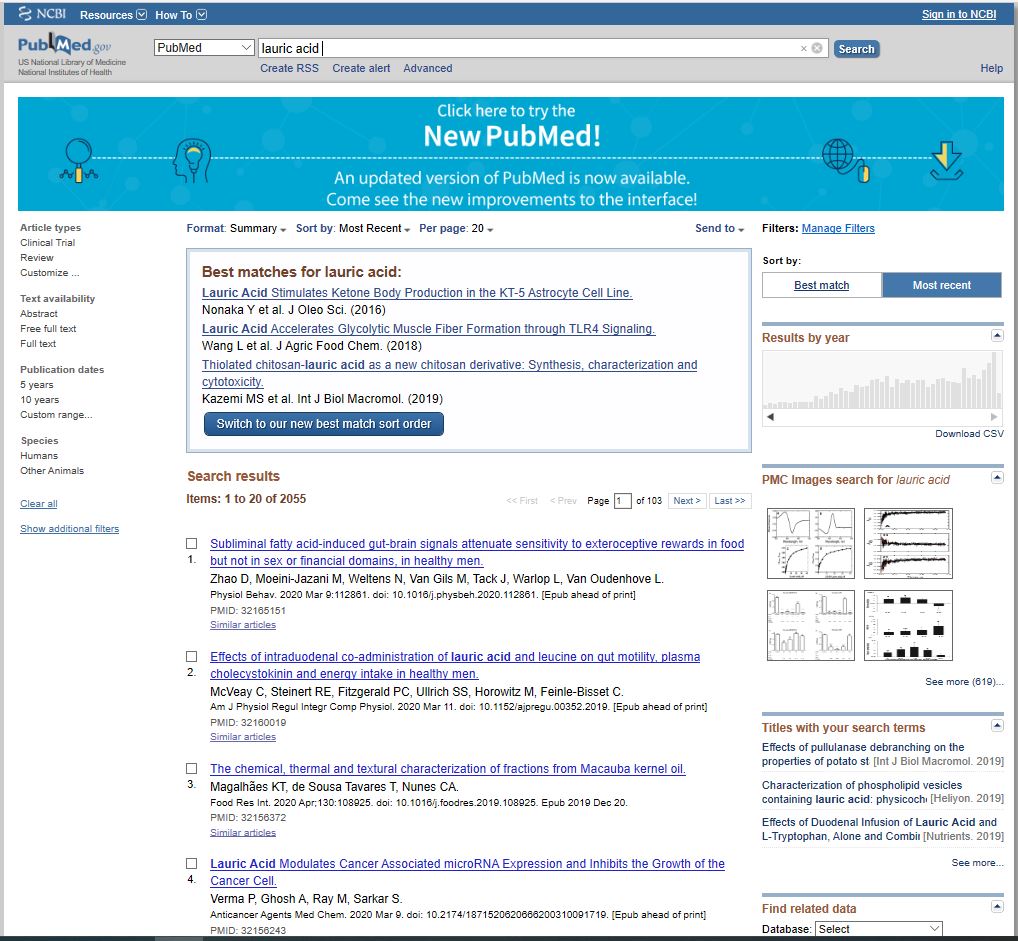Click Download CSV link
Image resolution: width=1018 pixels, height=941 pixels.
click(969, 434)
